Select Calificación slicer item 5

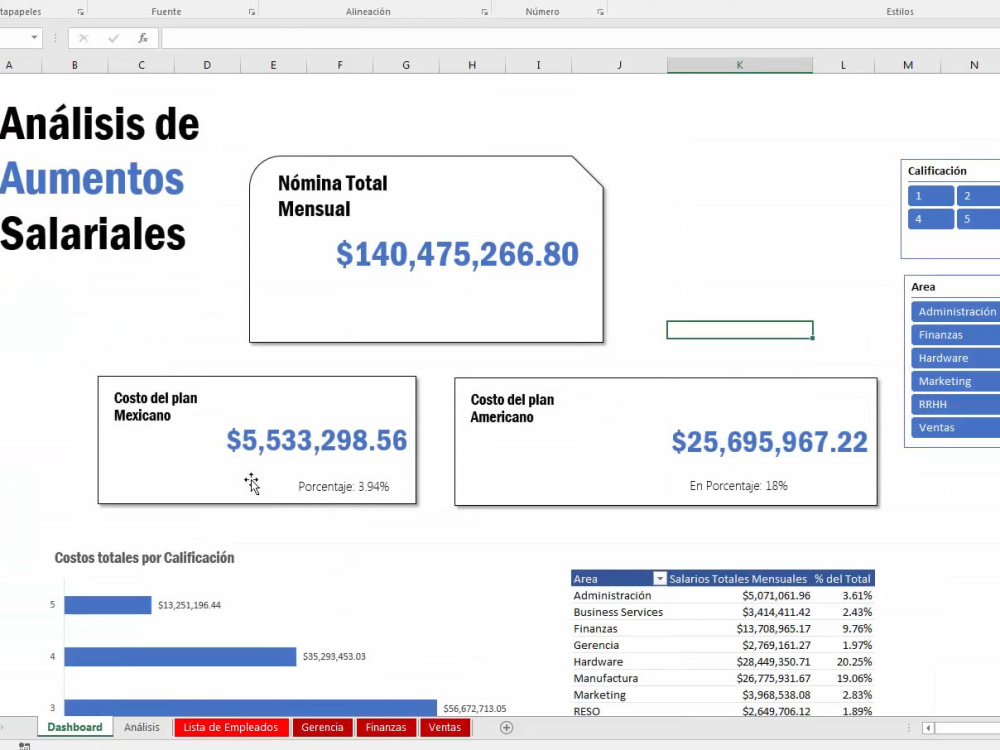coord(978,219)
